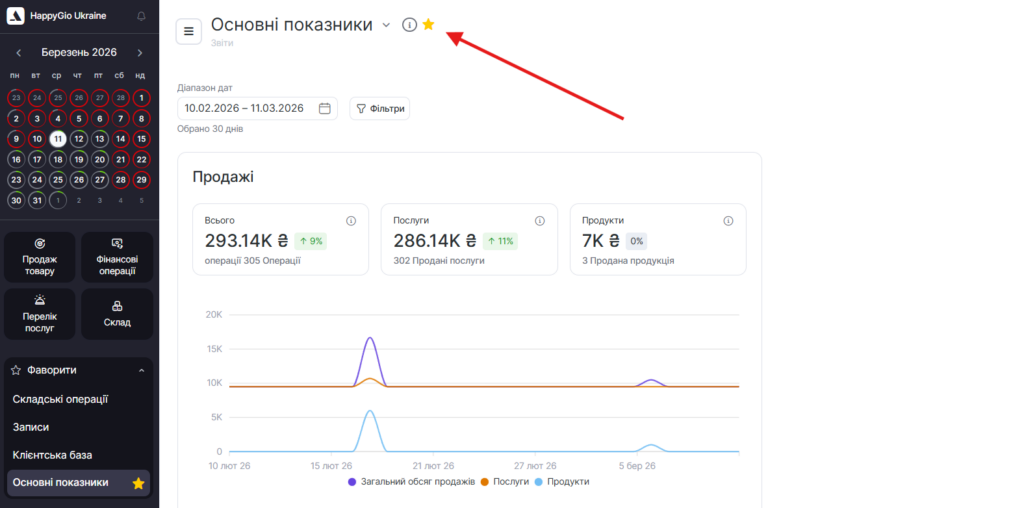This screenshot has height=508, width=1024.
Task: Open Складські операції from favorites
Action: (60, 399)
